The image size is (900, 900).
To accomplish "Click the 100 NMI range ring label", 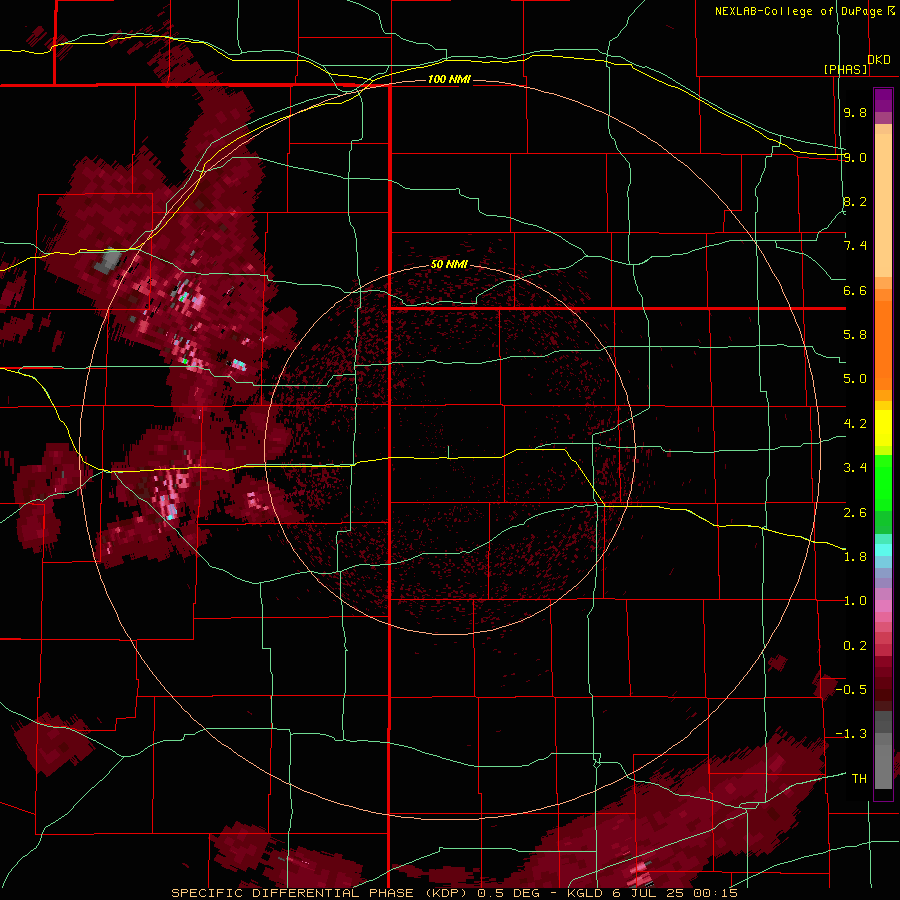I will (x=449, y=79).
